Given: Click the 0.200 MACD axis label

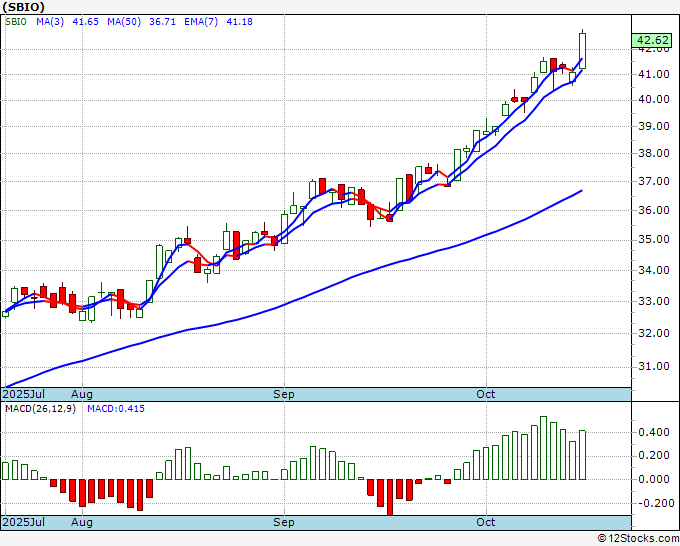Looking at the screenshot, I should [x=654, y=456].
